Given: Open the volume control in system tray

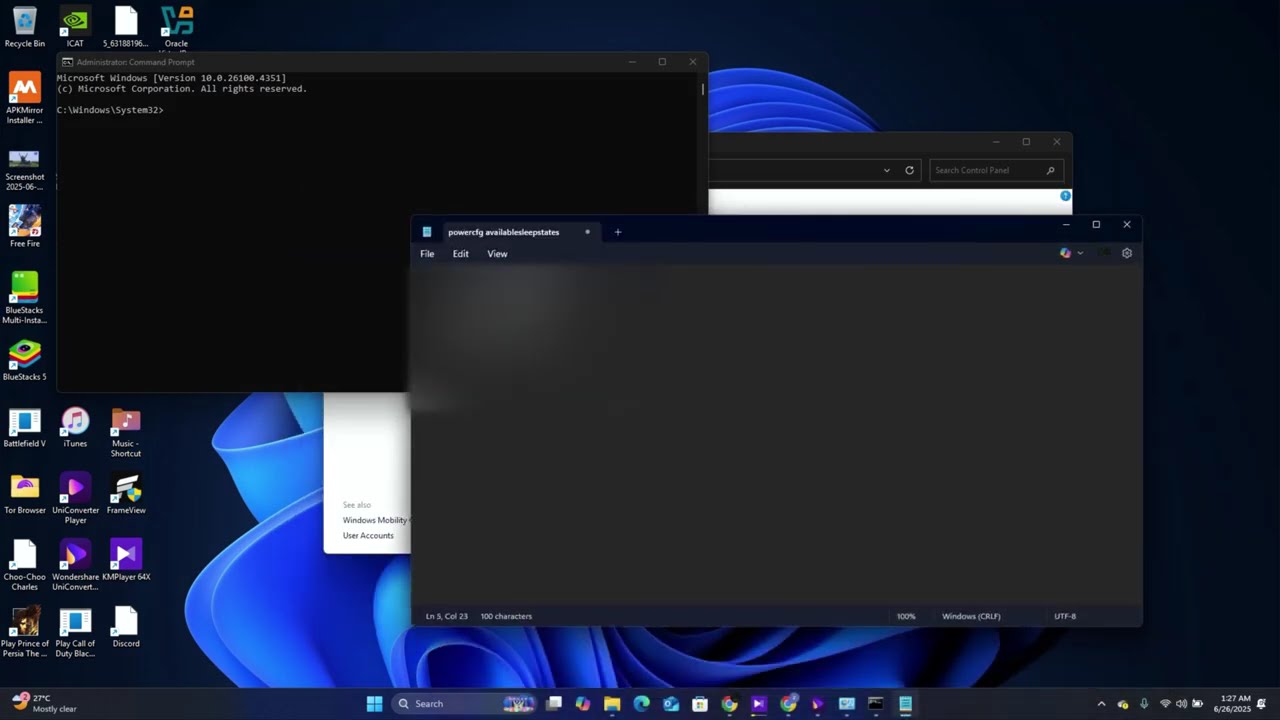Looking at the screenshot, I should 1181,704.
